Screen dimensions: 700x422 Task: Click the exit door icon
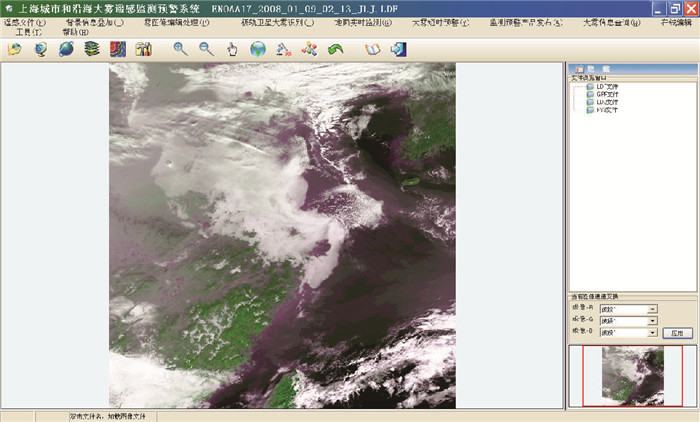tap(399, 48)
